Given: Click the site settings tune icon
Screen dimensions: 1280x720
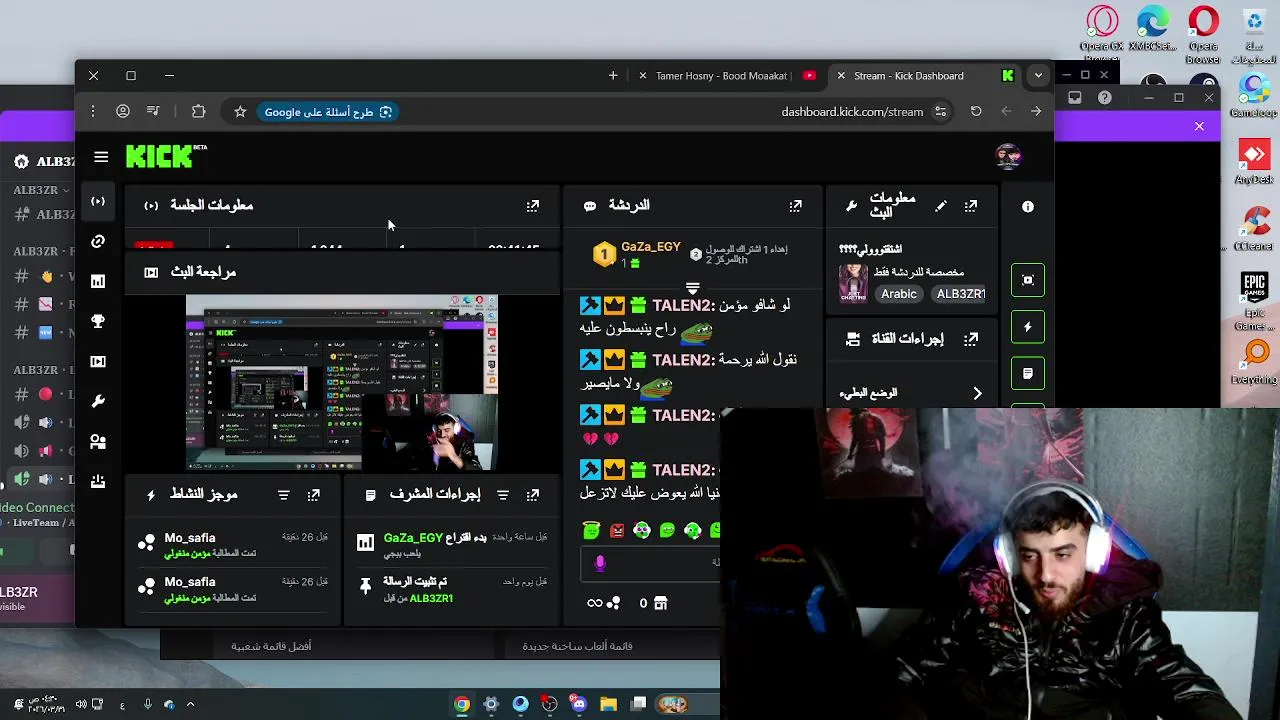Looking at the screenshot, I should (940, 112).
